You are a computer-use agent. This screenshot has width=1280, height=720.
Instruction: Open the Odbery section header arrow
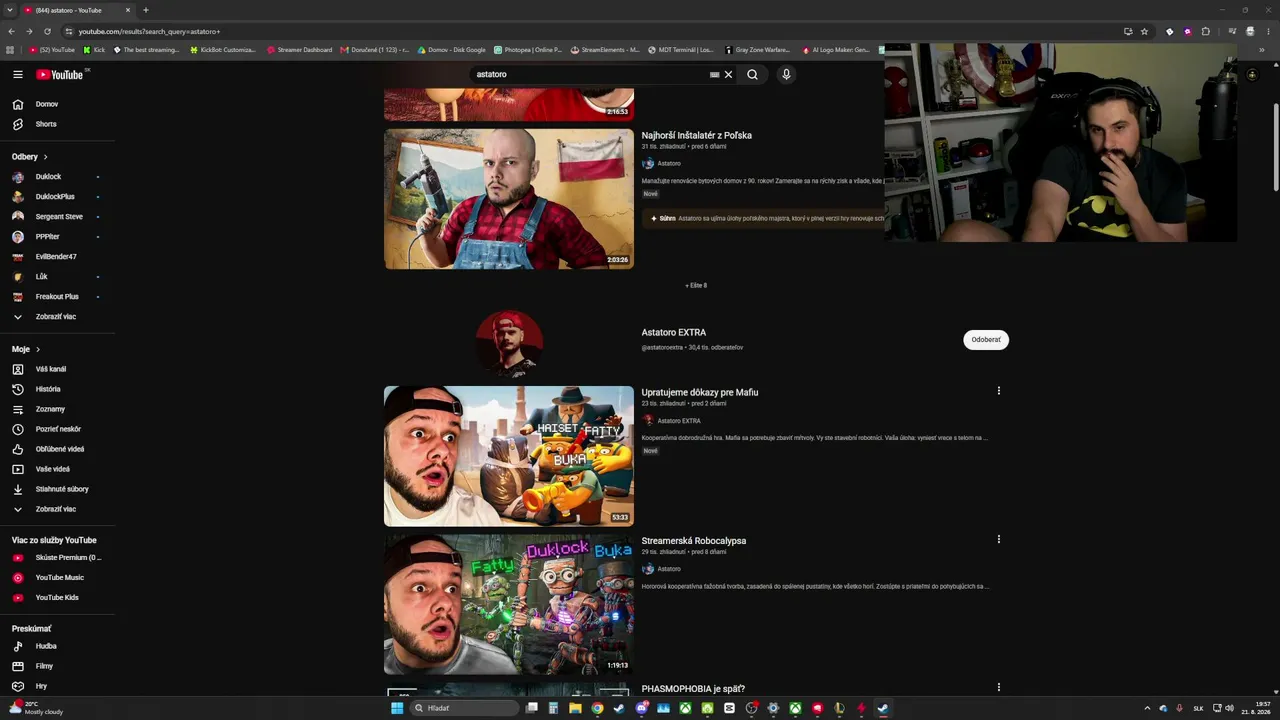click(45, 157)
